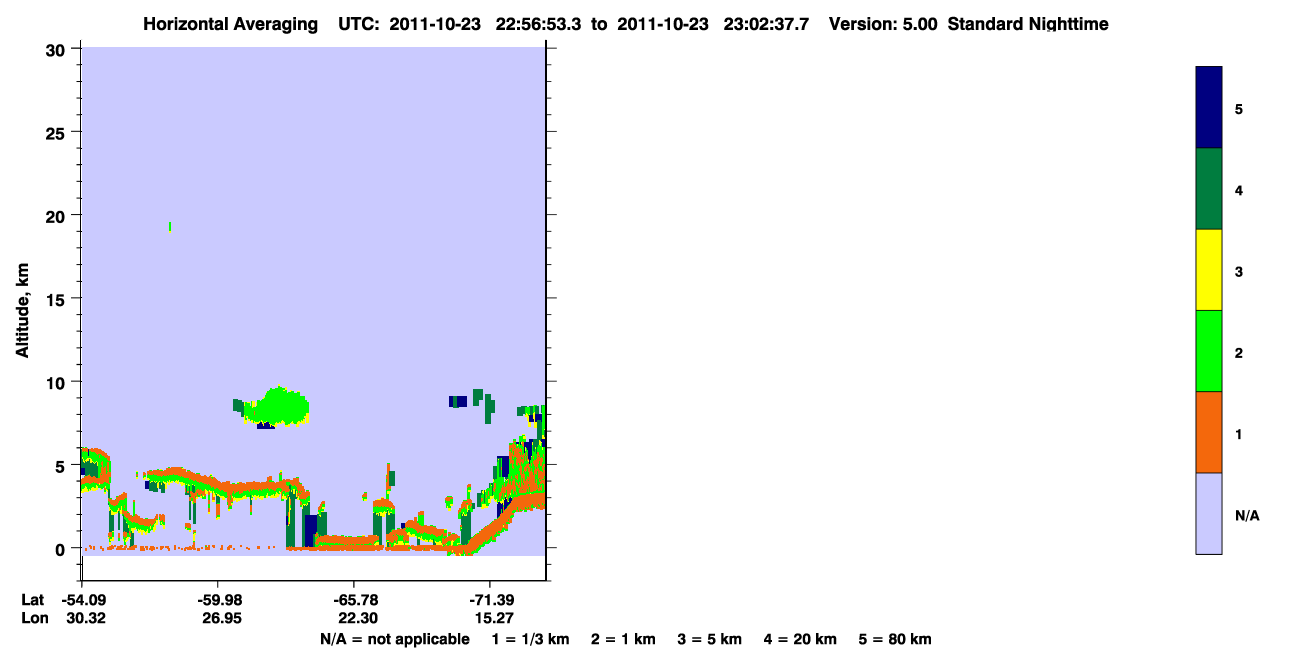Viewport: 1300px width, 667px height.
Task: Click the 0 tick label on altitude axis
Action: point(62,549)
